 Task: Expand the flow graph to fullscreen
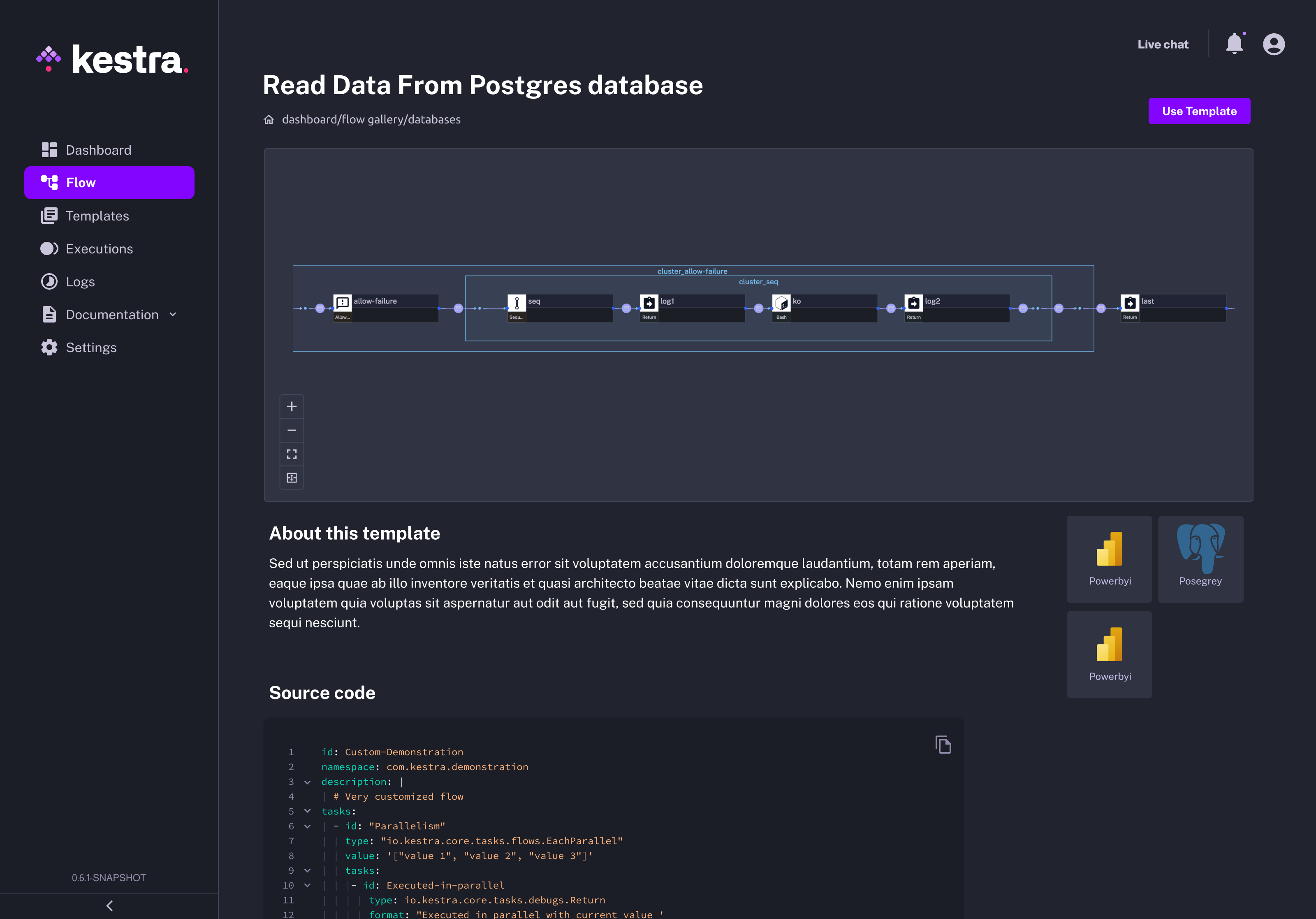[292, 454]
